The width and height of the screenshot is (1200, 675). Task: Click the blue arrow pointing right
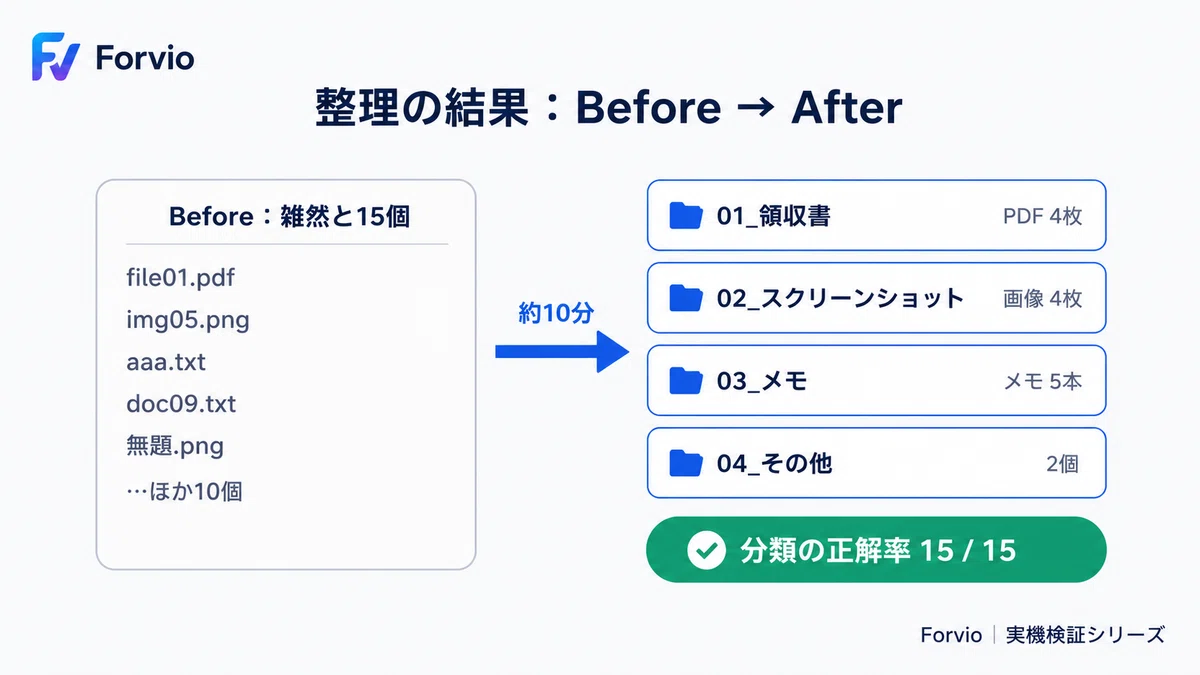pyautogui.click(x=562, y=351)
